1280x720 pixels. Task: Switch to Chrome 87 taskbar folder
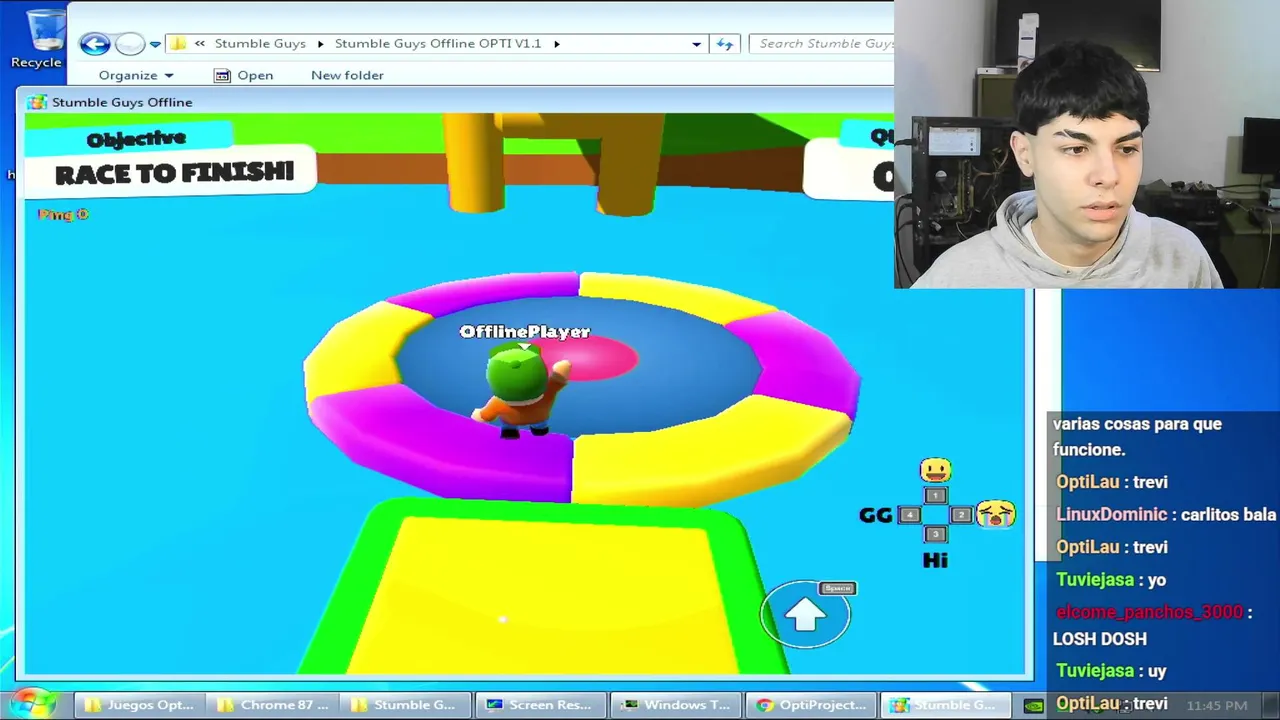pyautogui.click(x=273, y=705)
